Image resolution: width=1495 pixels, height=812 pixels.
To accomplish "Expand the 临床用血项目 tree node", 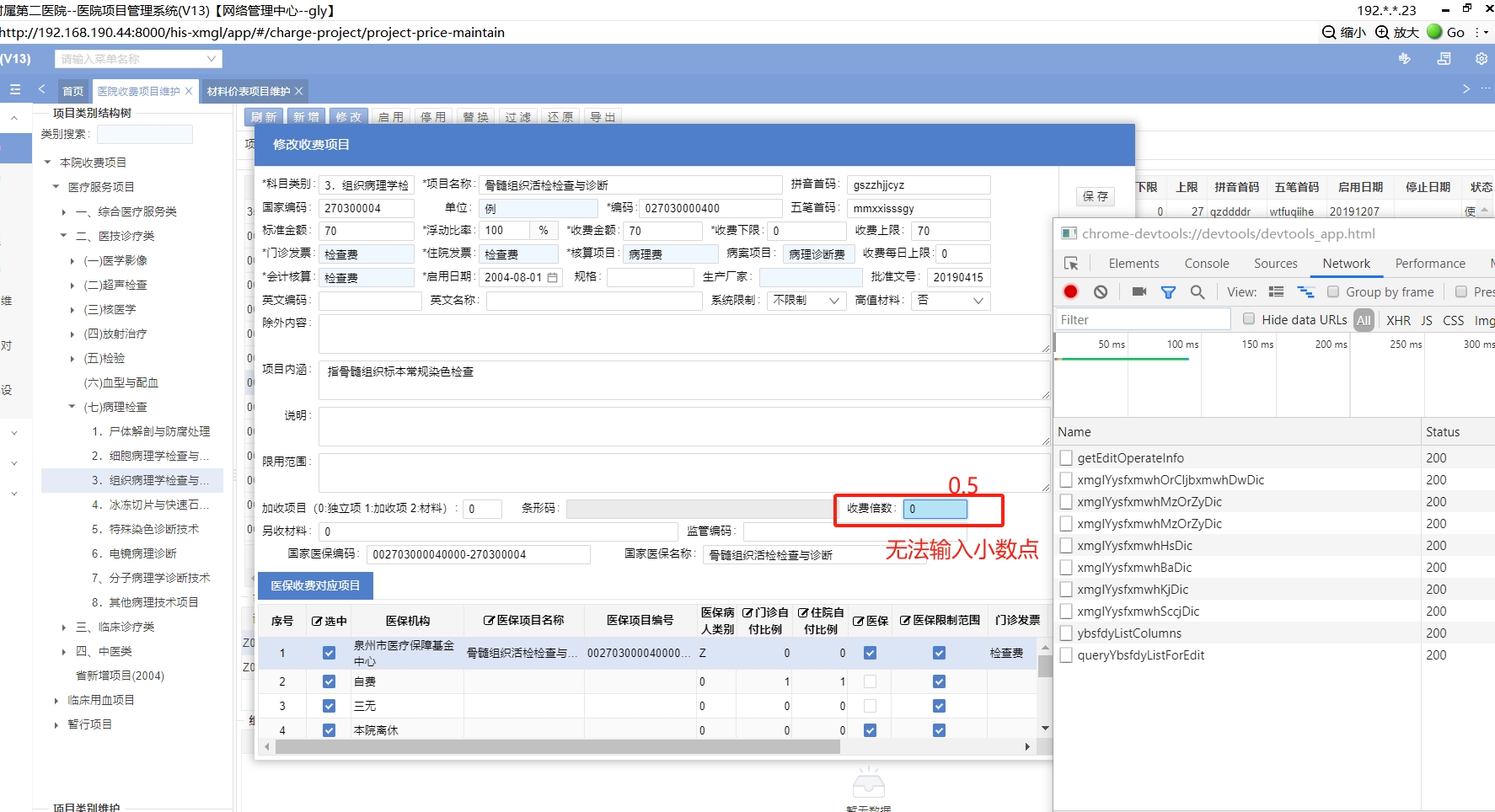I will pos(56,700).
